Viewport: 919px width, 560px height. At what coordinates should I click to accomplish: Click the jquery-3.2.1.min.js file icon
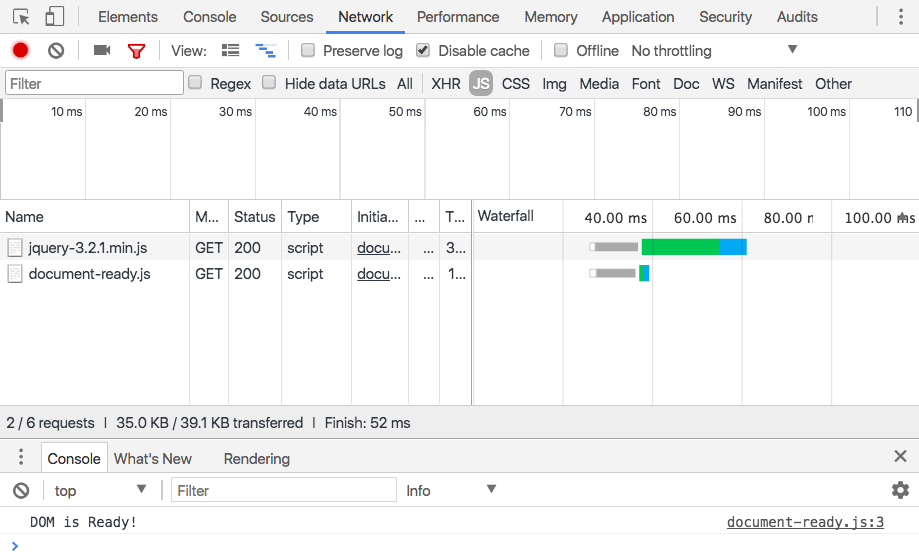coord(15,248)
